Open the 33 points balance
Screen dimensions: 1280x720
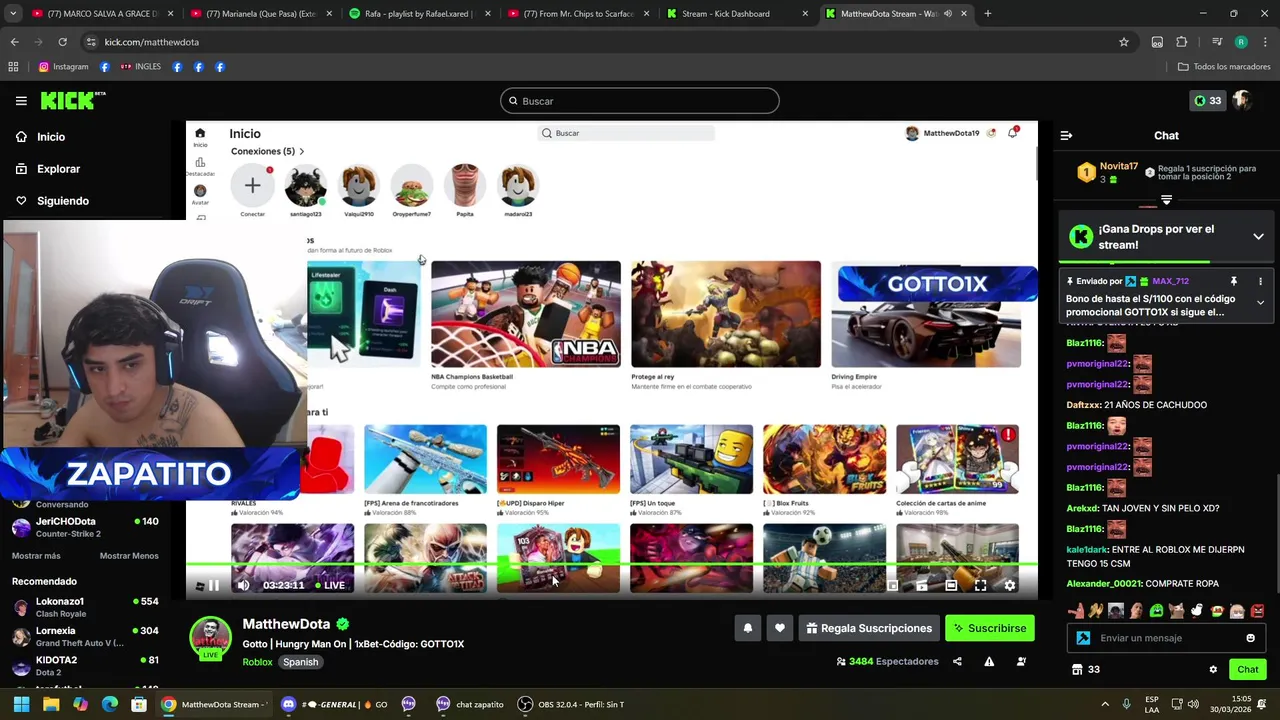point(1207,101)
